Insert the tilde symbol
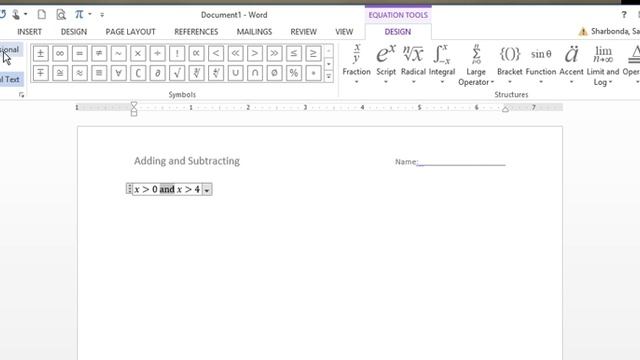Image resolution: width=640 pixels, height=360 pixels. 118,53
